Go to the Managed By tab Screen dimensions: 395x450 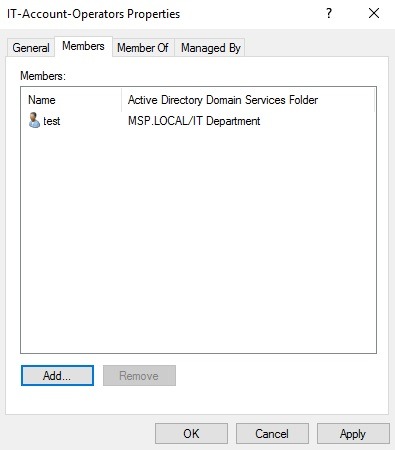point(211,48)
